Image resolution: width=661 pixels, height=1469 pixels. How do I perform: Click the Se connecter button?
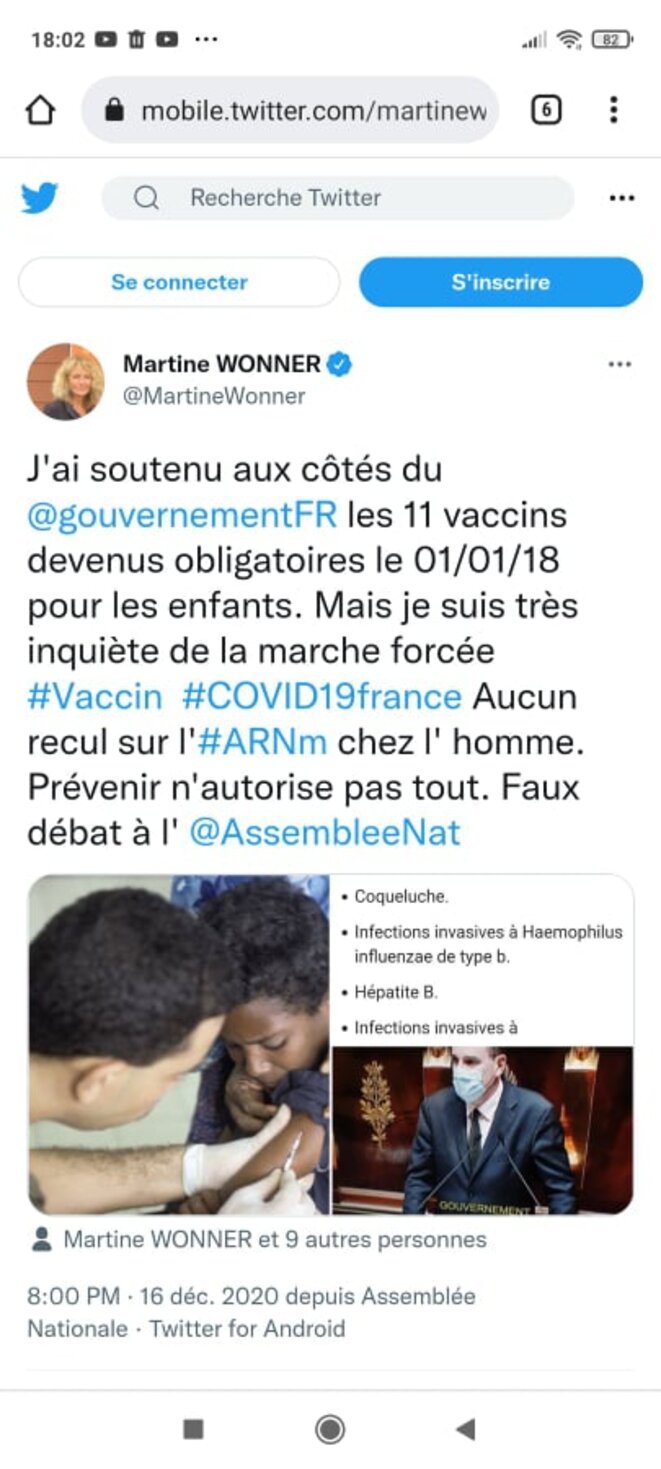(179, 282)
